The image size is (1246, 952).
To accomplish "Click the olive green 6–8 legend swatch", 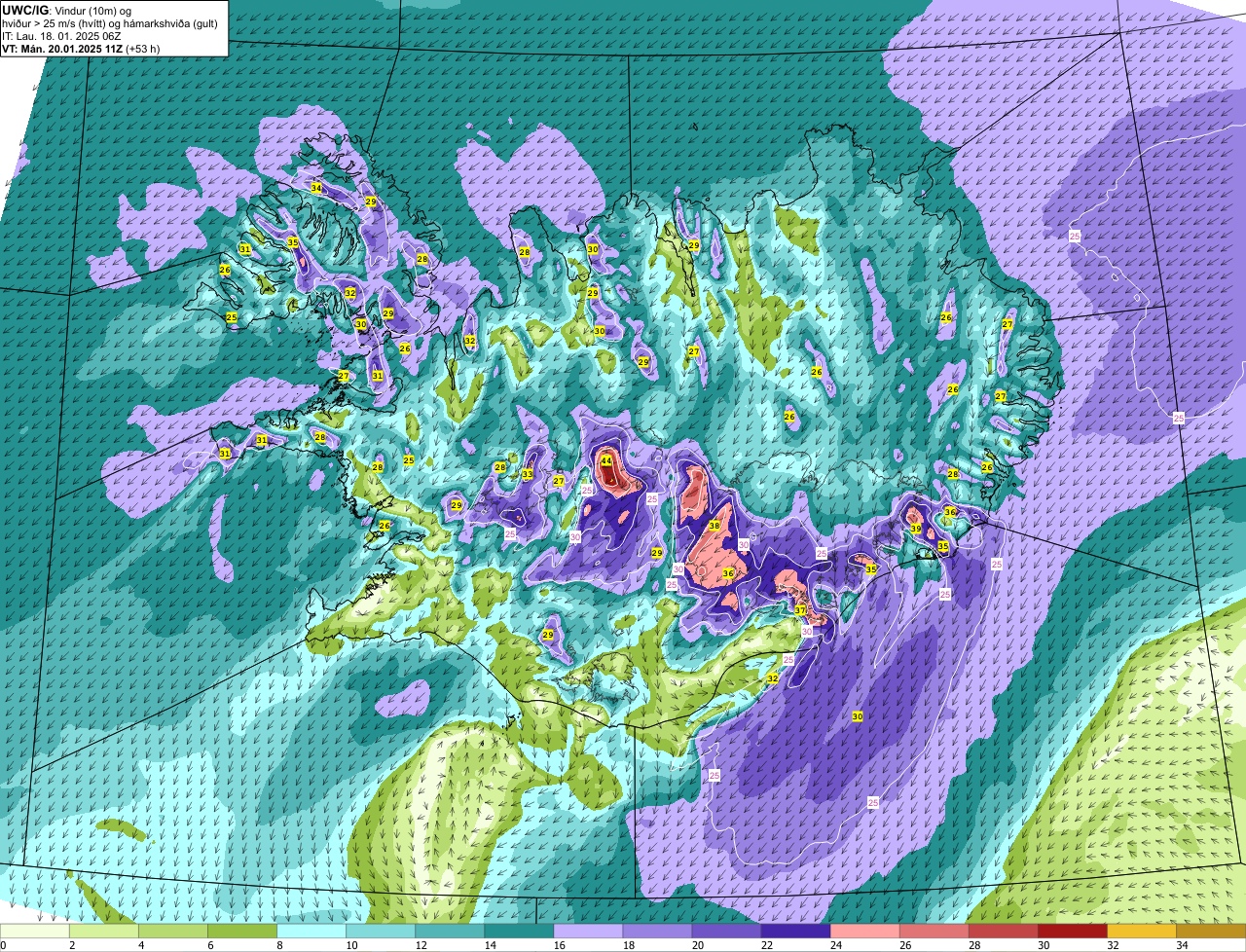I will [x=243, y=932].
